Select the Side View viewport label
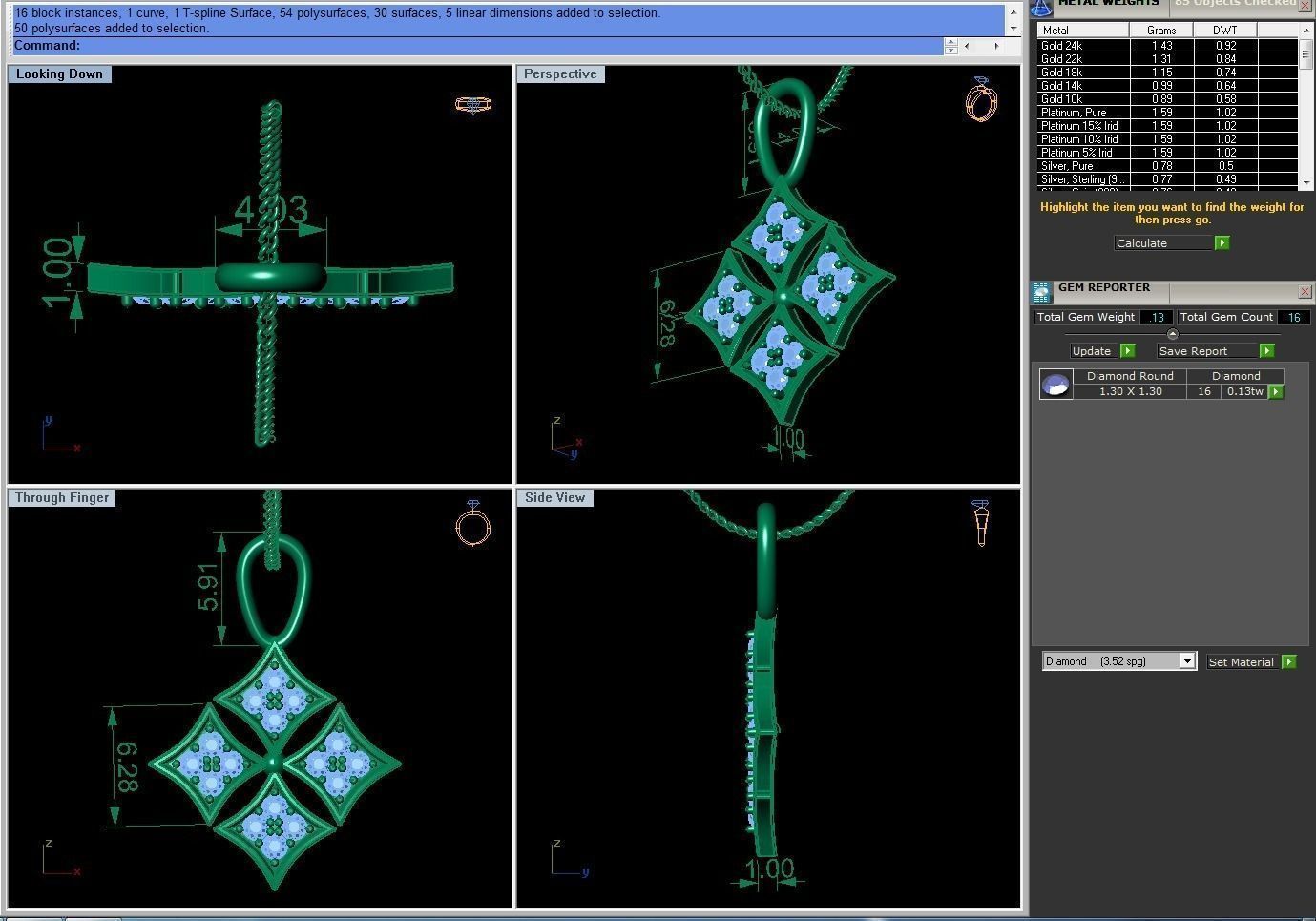The width and height of the screenshot is (1316, 921). coord(554,498)
